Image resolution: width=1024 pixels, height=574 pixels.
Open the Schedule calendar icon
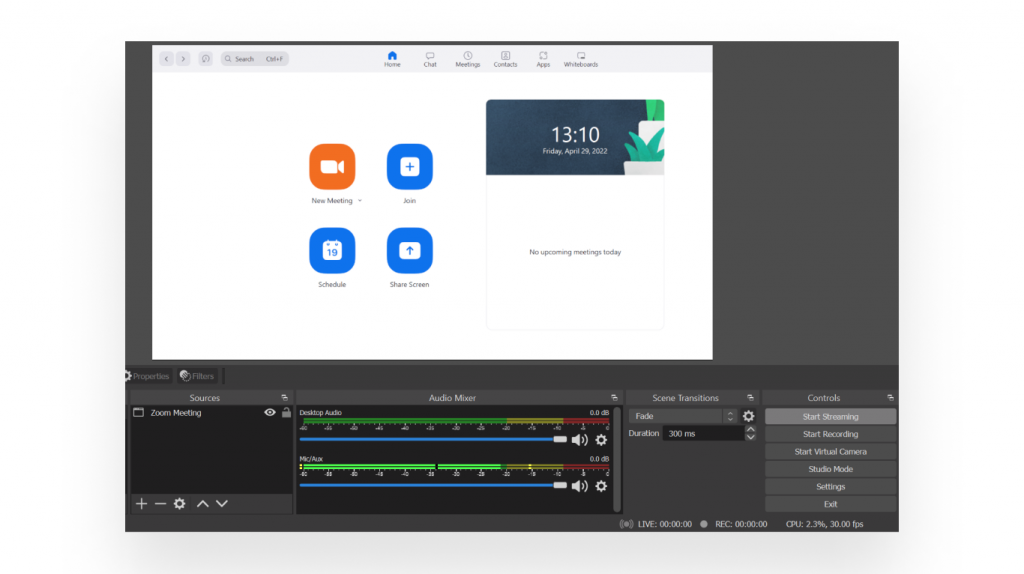point(332,250)
